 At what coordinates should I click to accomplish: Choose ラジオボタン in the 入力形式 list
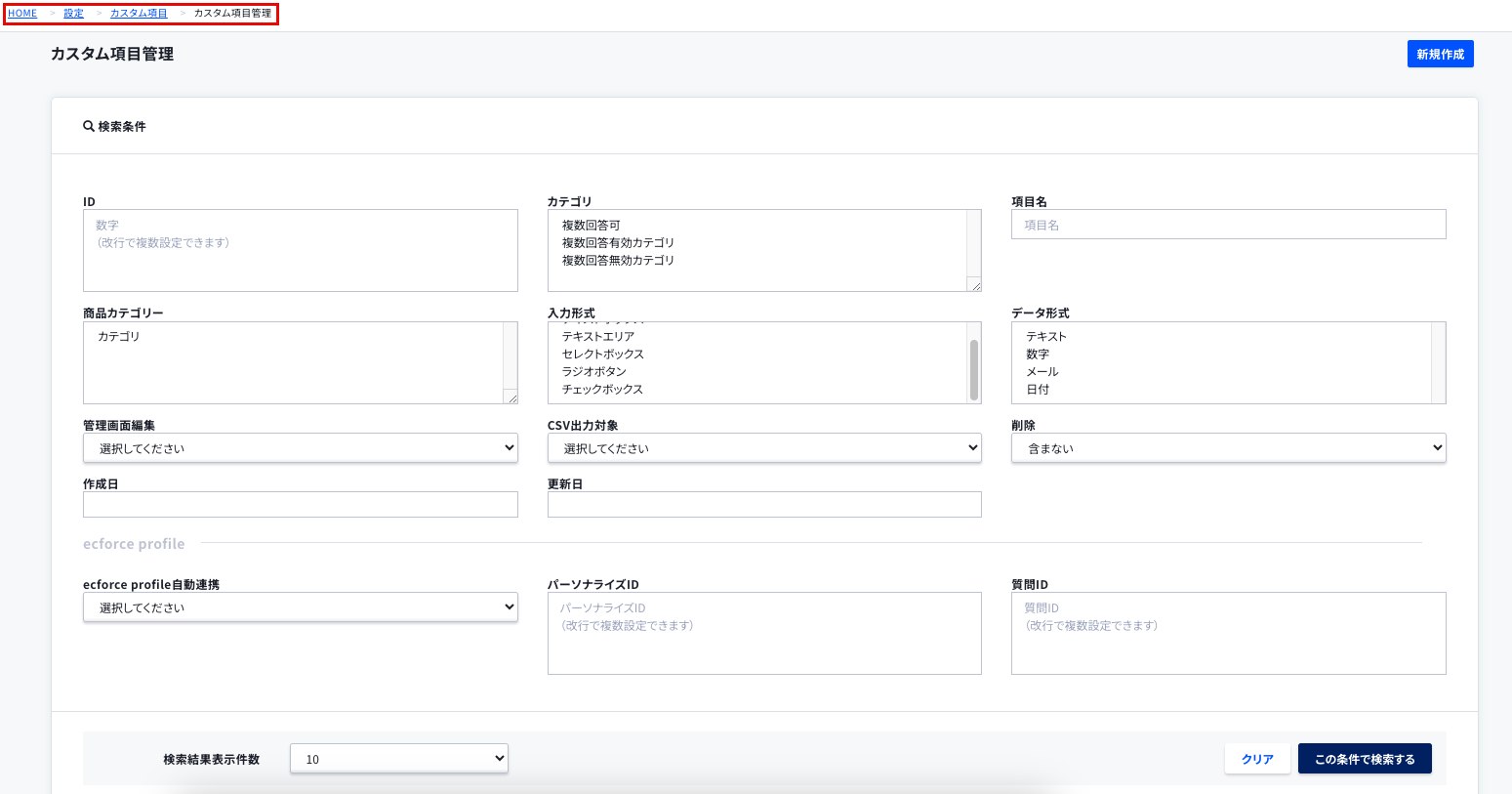click(594, 372)
